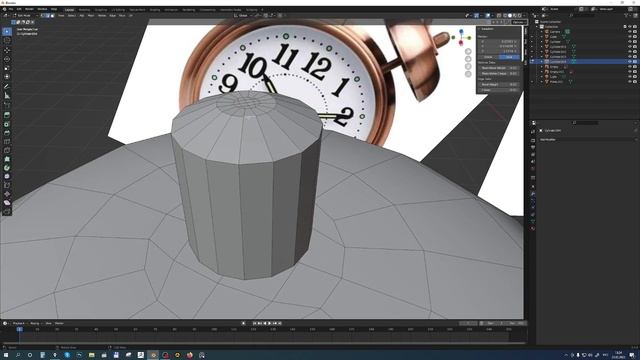This screenshot has width=640, height=360.
Task: Select the Rotate tool
Action: pyautogui.click(x=7, y=59)
